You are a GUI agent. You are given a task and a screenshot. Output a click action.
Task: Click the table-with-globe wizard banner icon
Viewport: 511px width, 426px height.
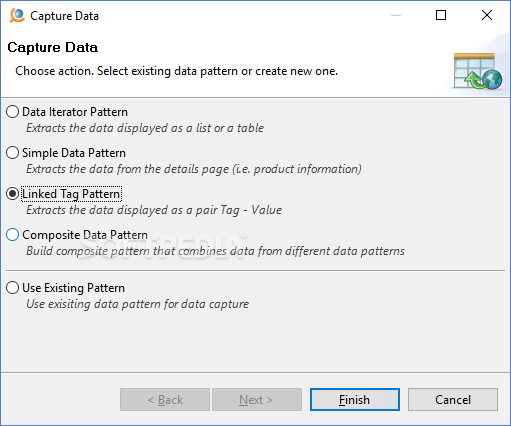(478, 71)
